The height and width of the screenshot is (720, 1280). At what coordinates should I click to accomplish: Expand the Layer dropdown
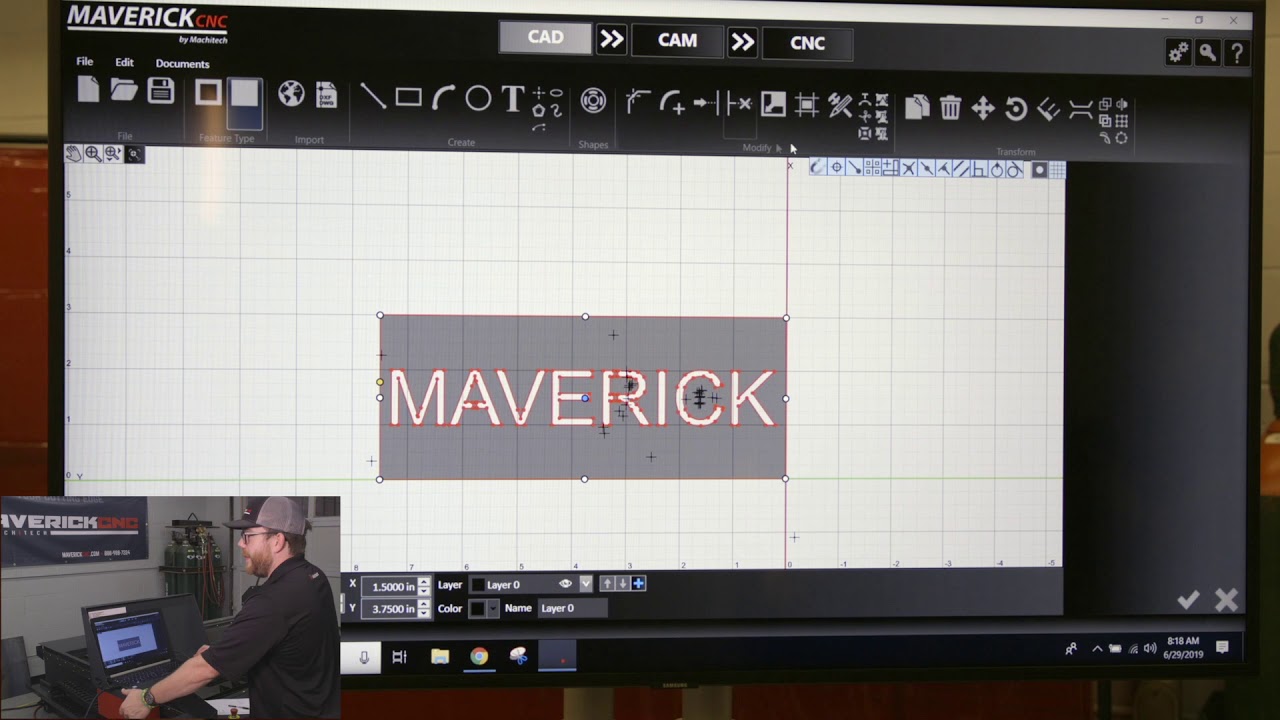pos(586,584)
